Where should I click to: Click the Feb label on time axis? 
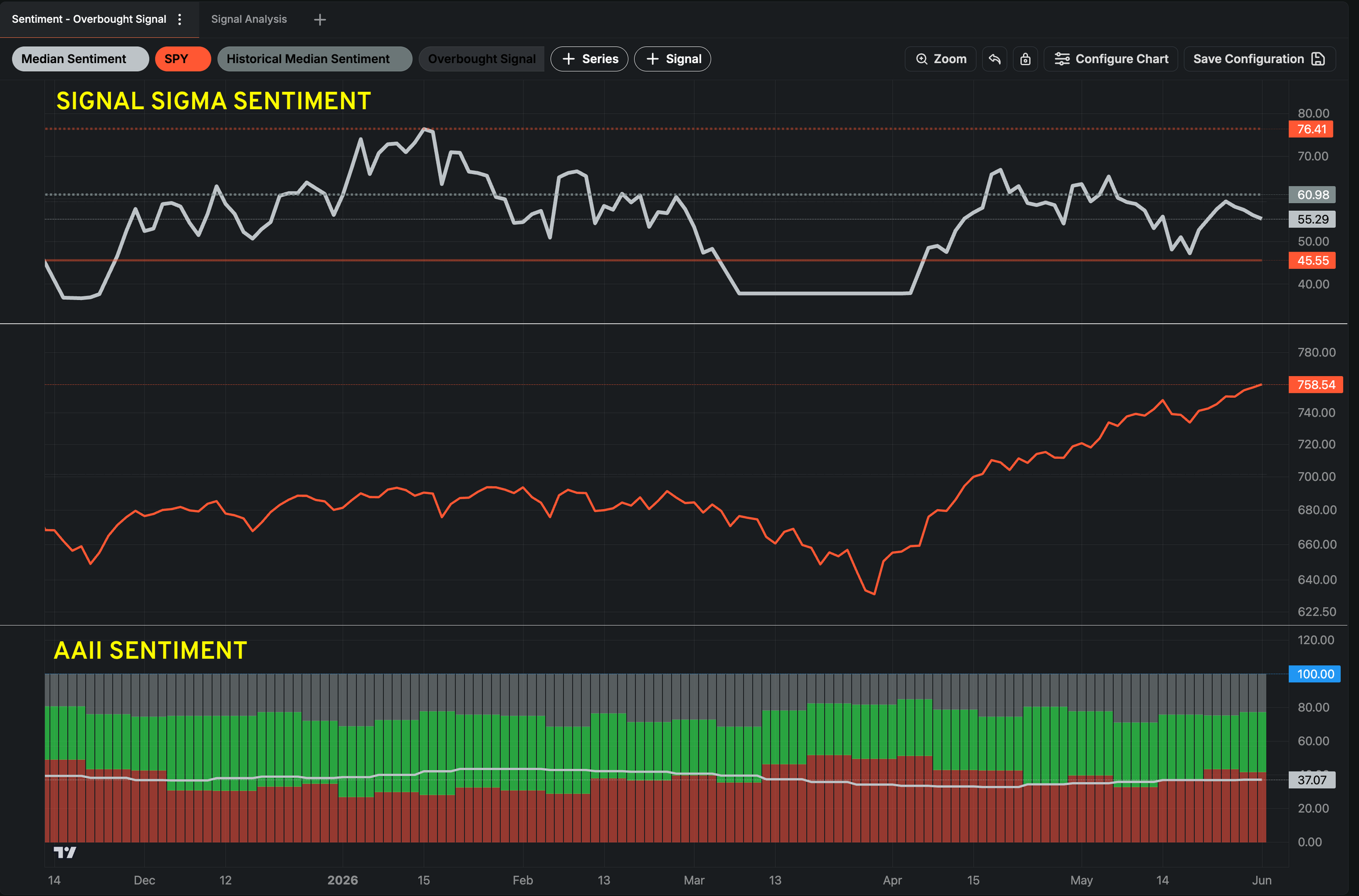522,880
